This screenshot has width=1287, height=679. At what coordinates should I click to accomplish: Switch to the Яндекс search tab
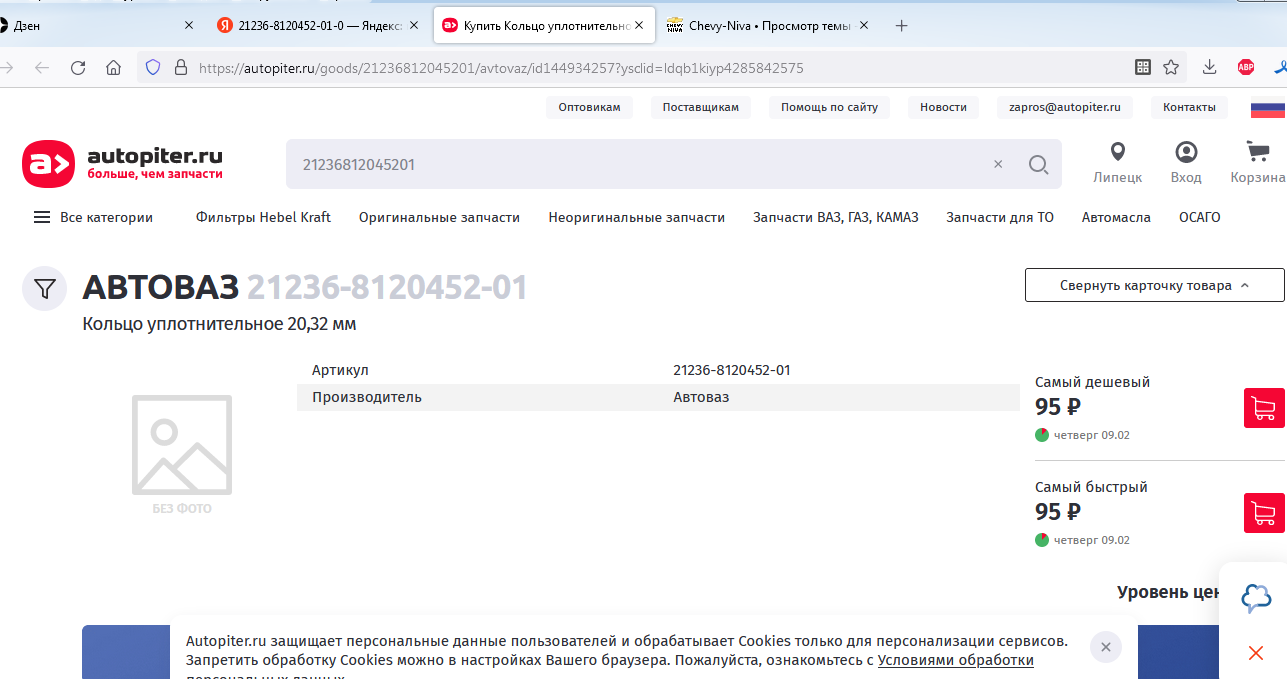[x=318, y=26]
